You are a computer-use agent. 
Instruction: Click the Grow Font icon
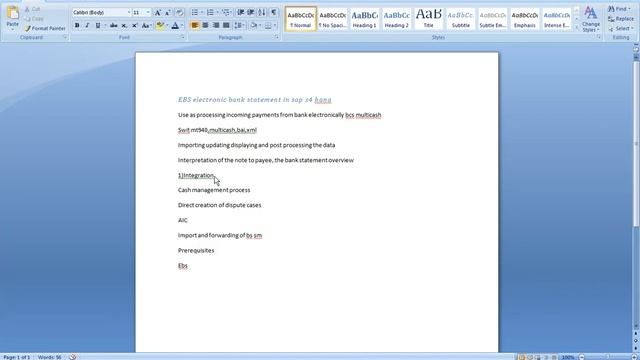(158, 13)
